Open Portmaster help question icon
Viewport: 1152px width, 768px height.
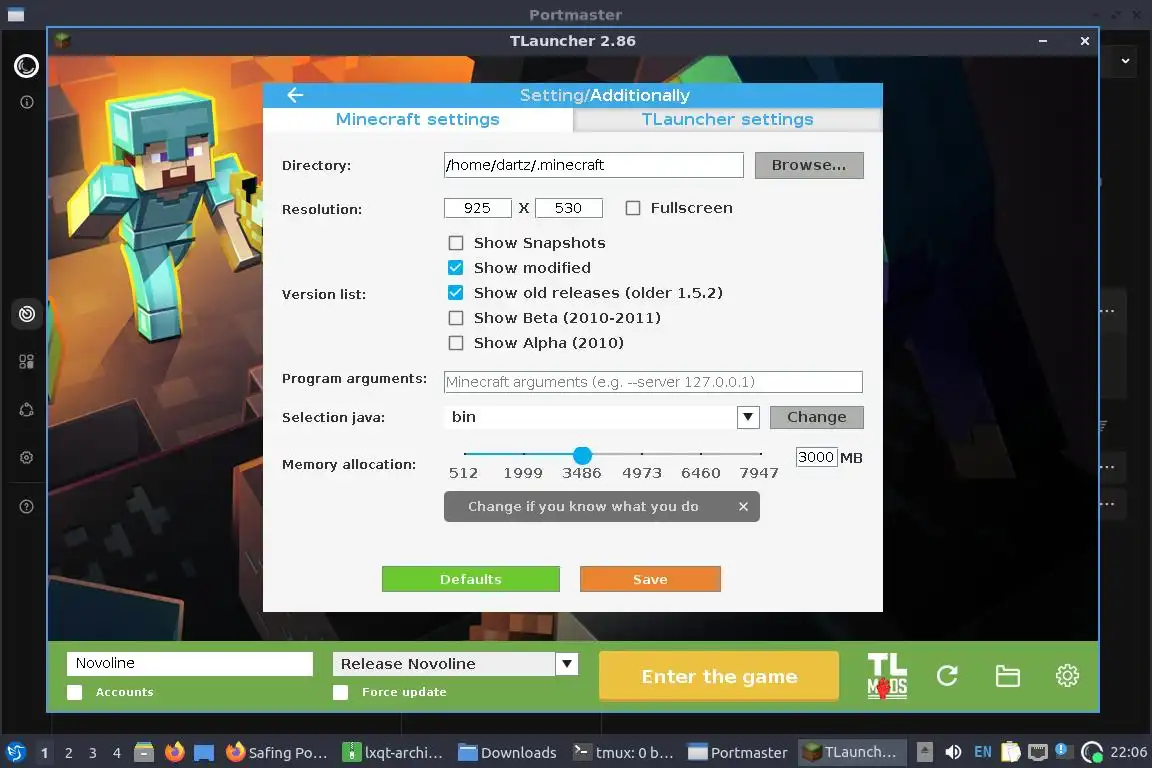[x=26, y=506]
